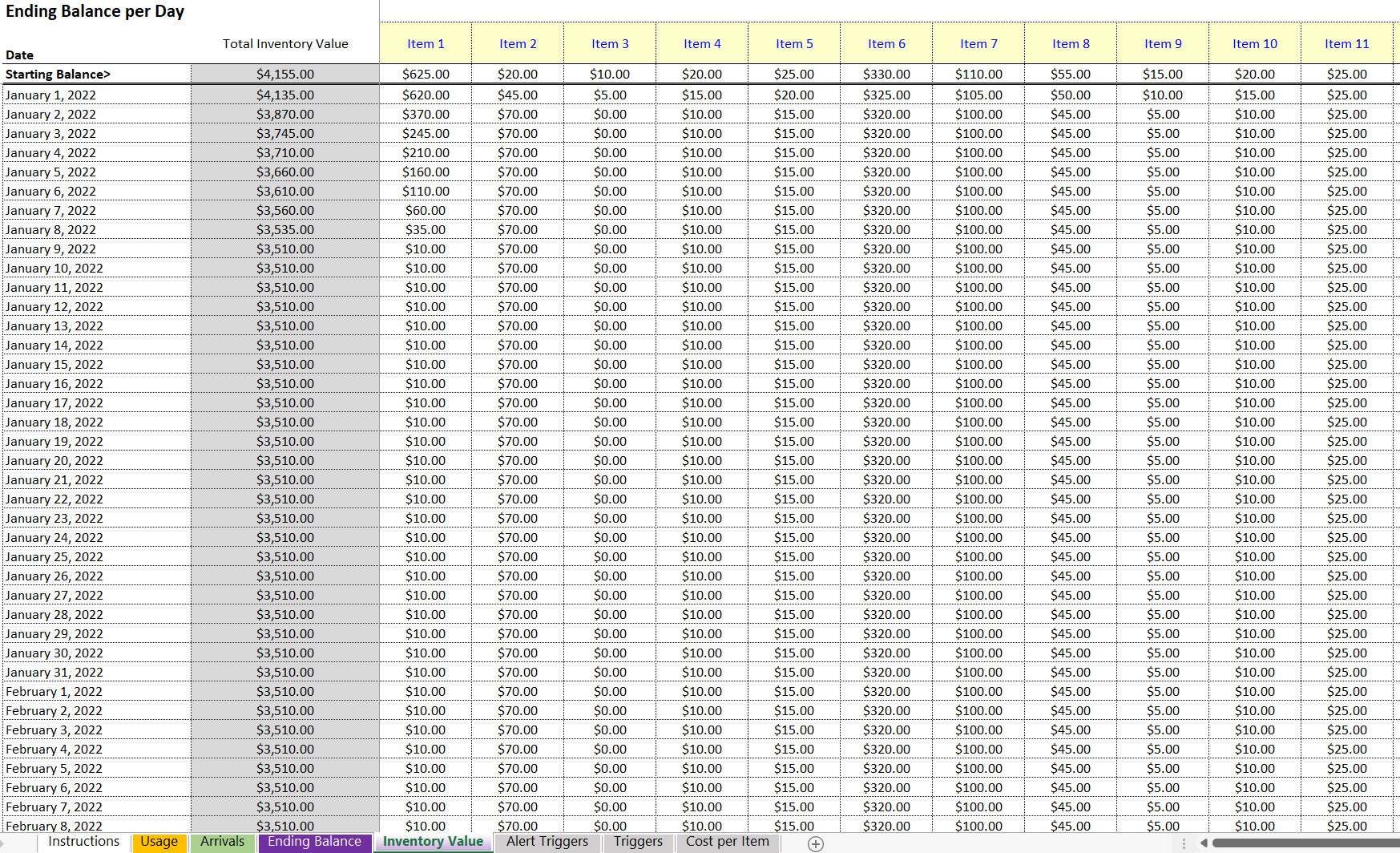Click the $60.00 Item 1 cell
The height and width of the screenshot is (853, 1400).
tap(426, 210)
